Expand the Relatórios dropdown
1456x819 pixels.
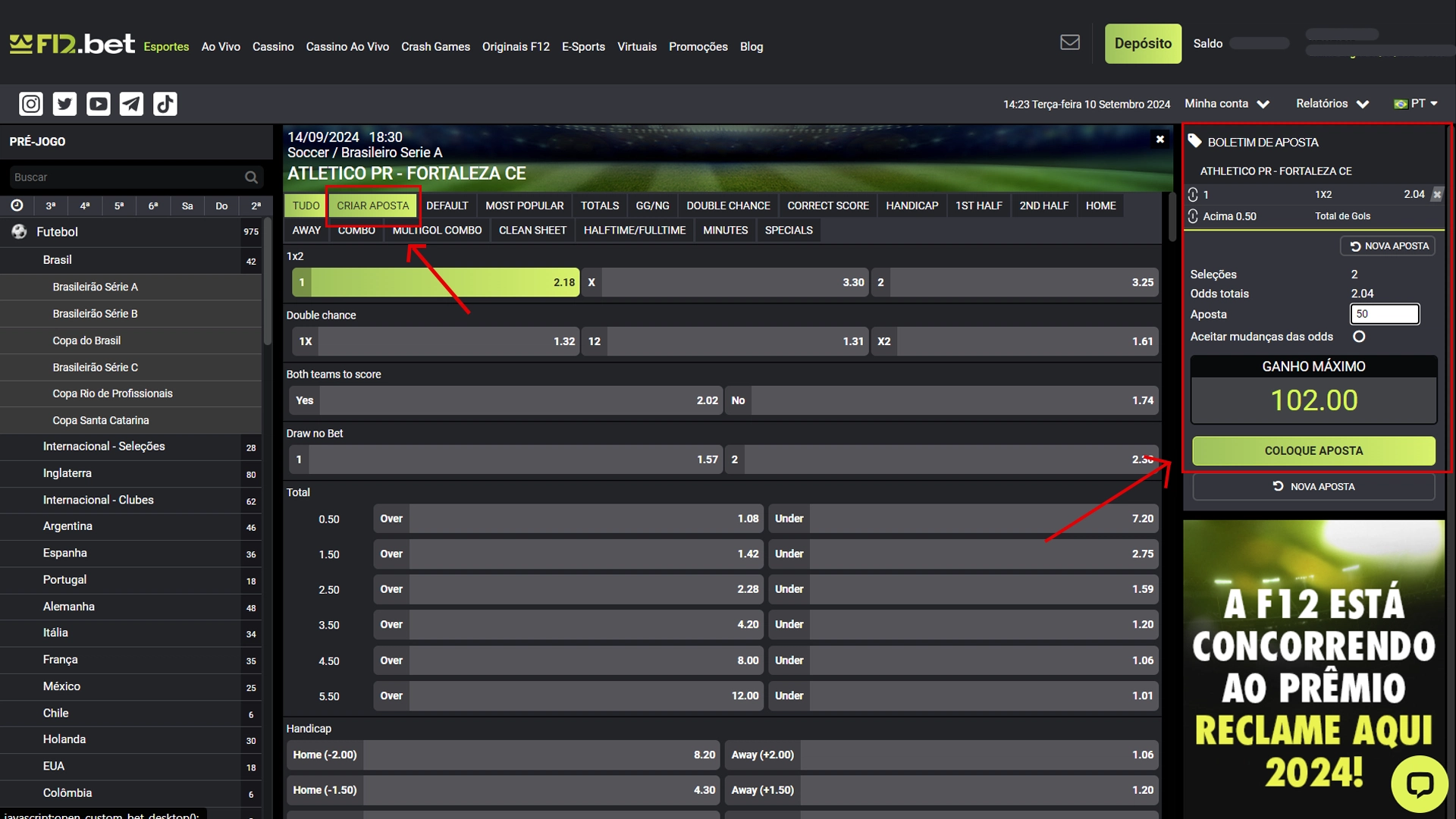(x=1332, y=104)
